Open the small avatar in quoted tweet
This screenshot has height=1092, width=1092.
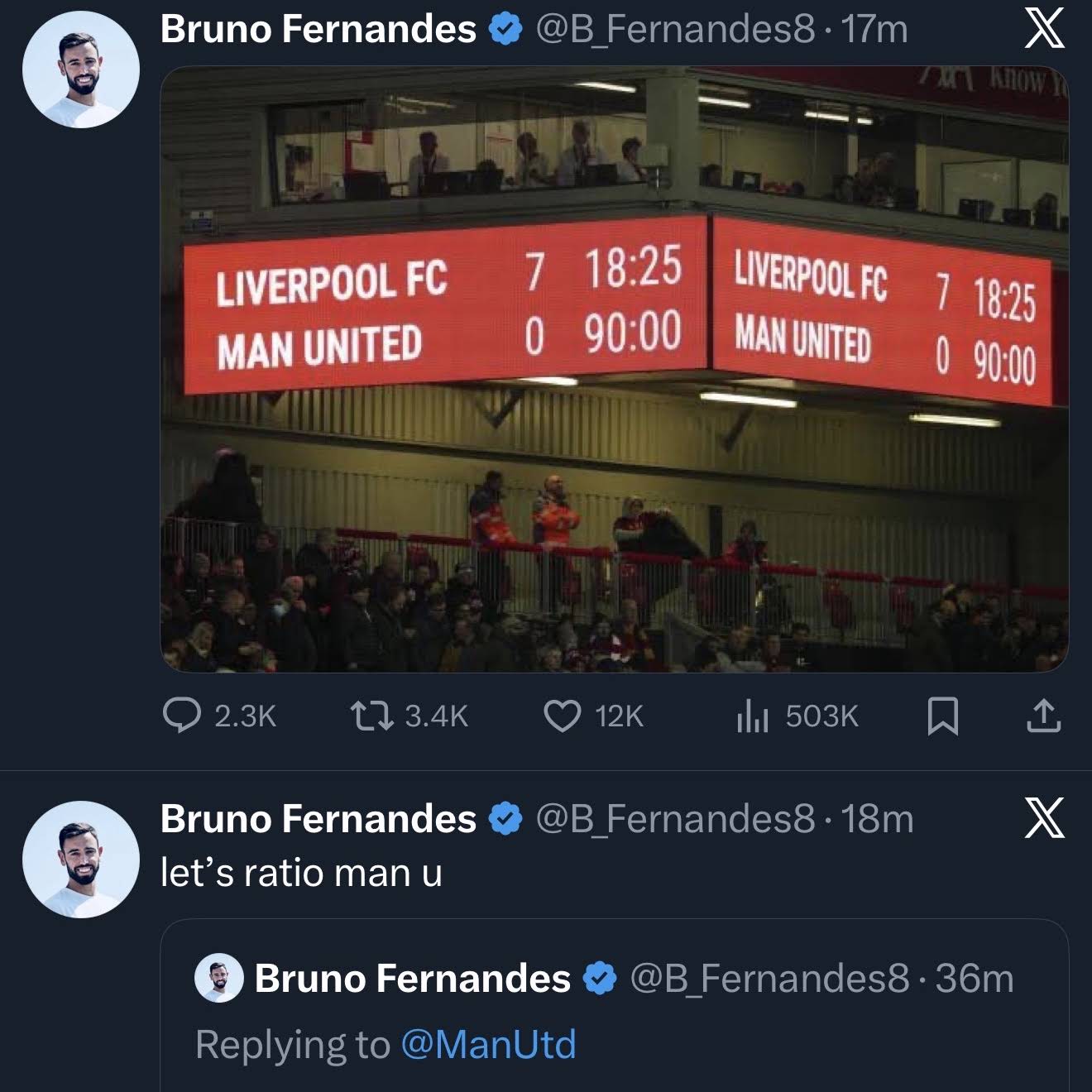pos(218,978)
